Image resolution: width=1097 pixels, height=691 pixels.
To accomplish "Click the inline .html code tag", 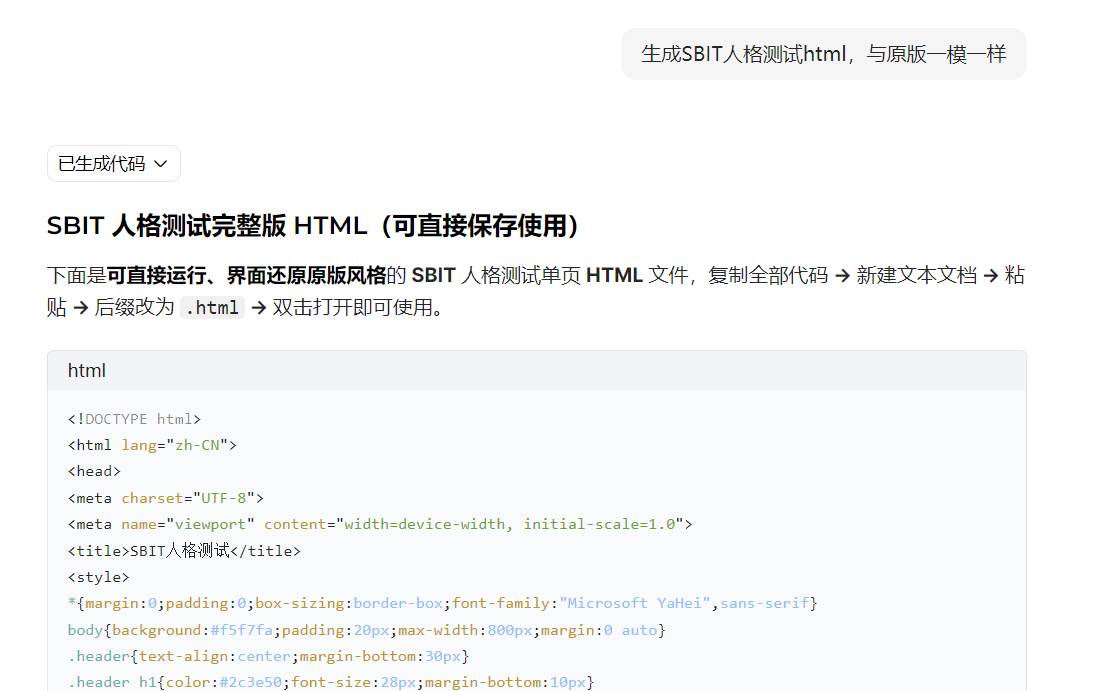I will (x=212, y=308).
